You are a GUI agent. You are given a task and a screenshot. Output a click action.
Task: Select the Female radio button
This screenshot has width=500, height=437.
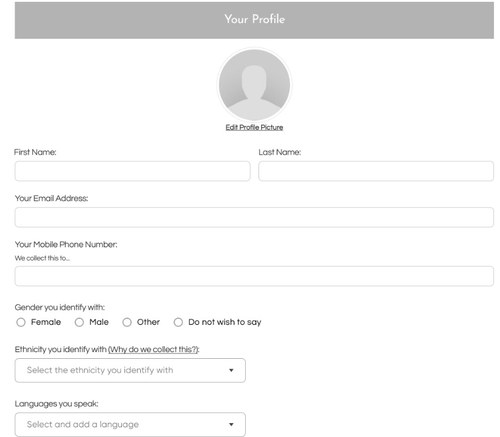[21, 322]
